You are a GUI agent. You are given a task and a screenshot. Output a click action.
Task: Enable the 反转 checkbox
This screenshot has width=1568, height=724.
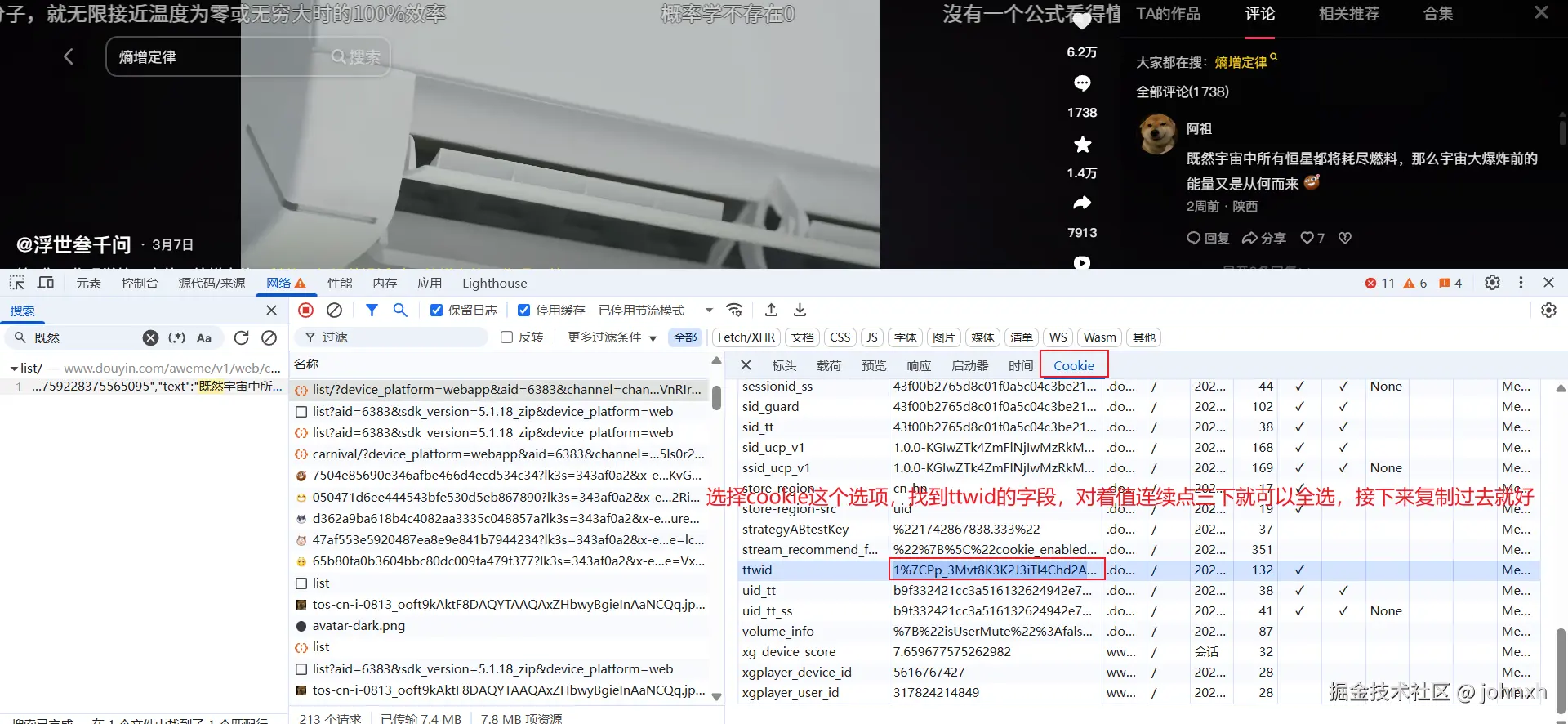coord(506,337)
